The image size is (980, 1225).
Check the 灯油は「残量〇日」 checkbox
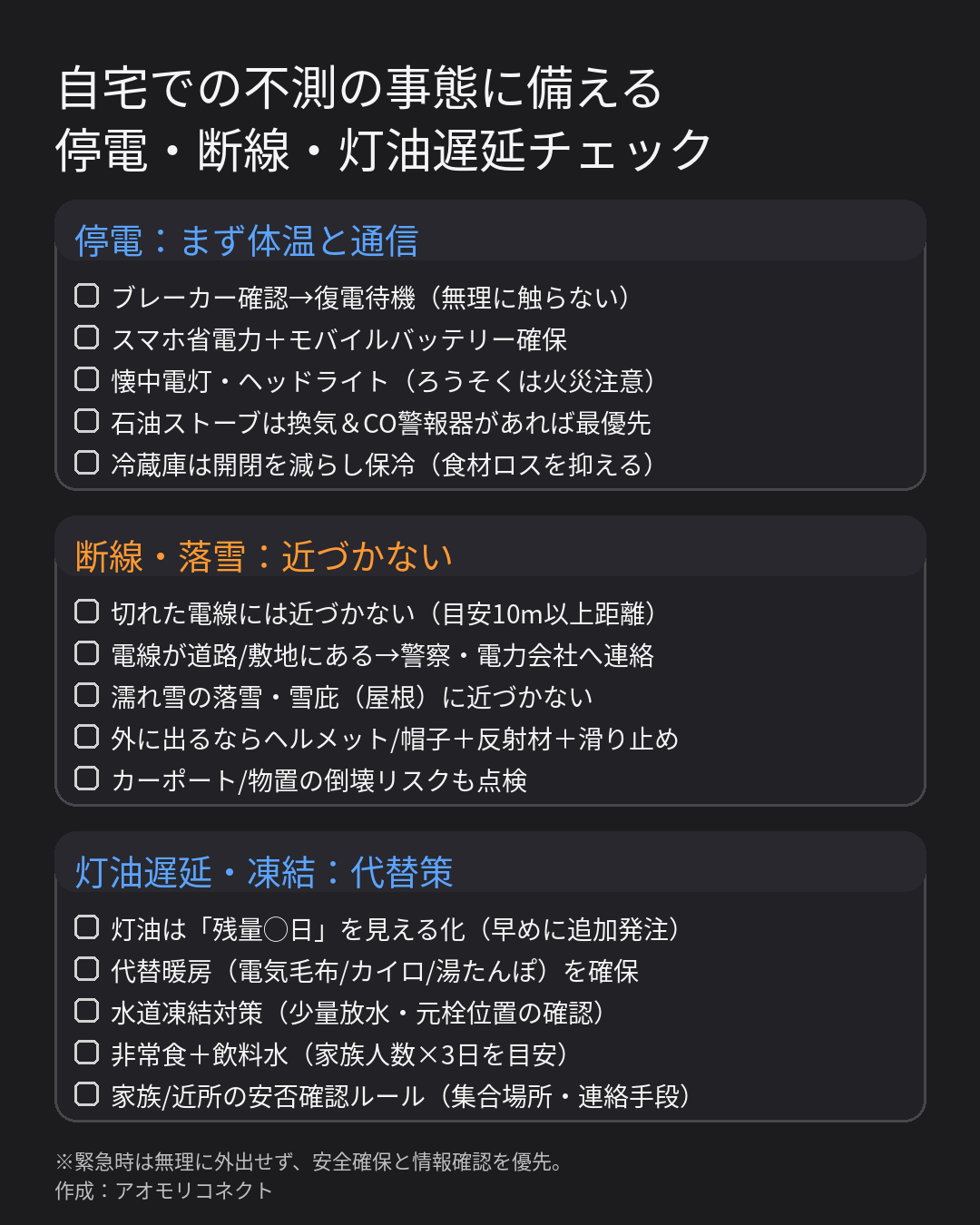pos(86,927)
